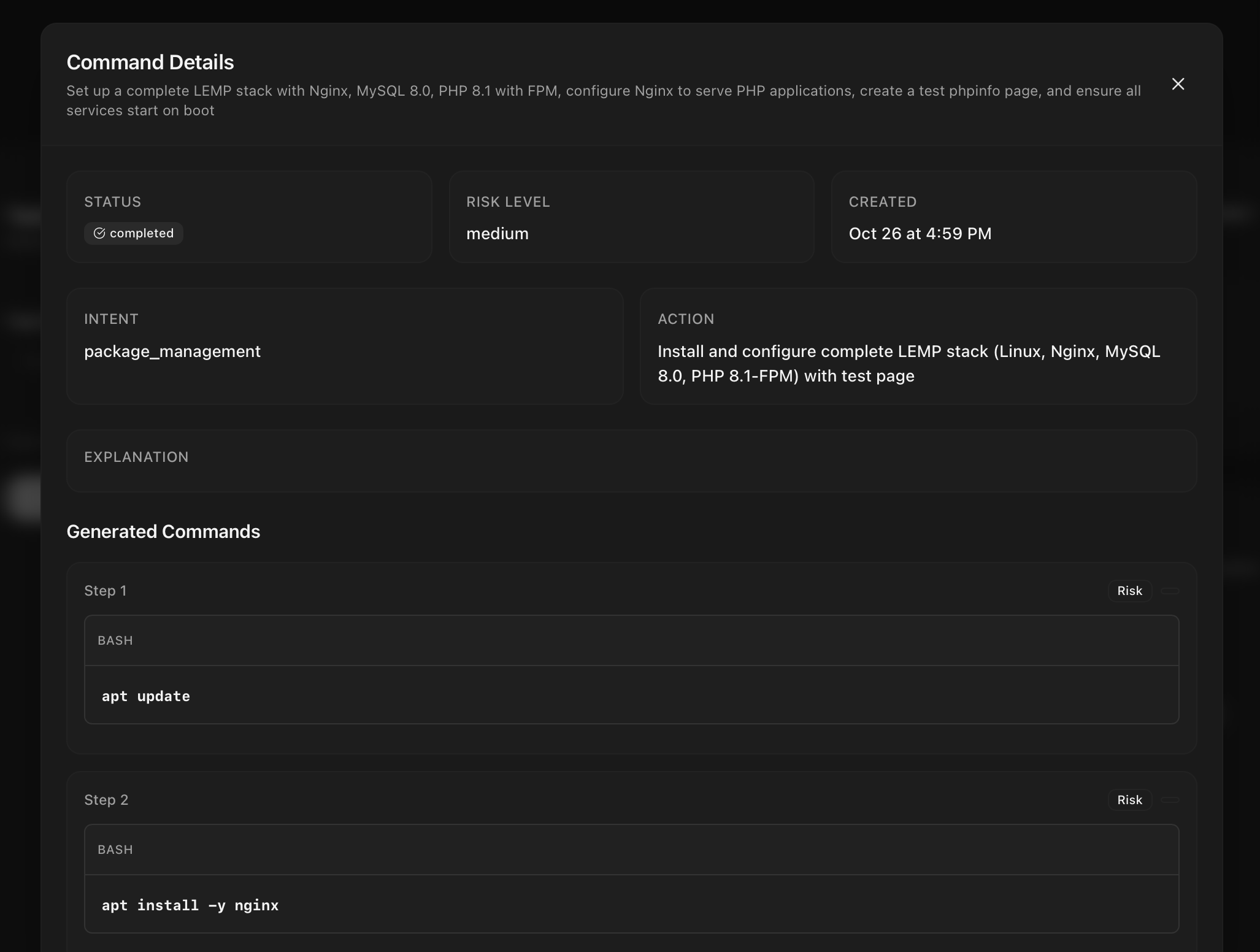Image resolution: width=1260 pixels, height=952 pixels.
Task: Close the Command Details dialog
Action: coord(1177,84)
